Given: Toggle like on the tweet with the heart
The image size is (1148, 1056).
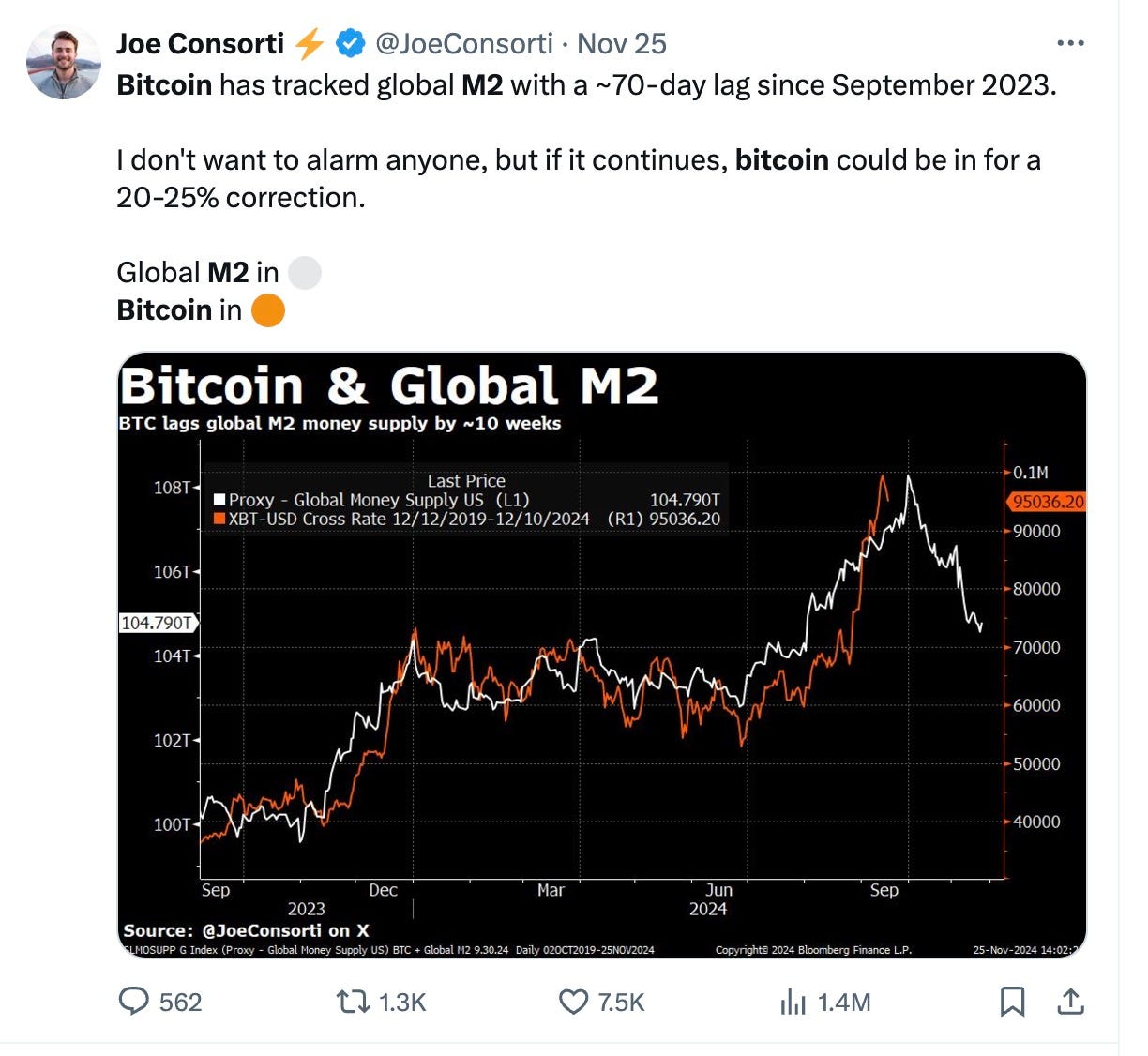Looking at the screenshot, I should coord(574,1003).
